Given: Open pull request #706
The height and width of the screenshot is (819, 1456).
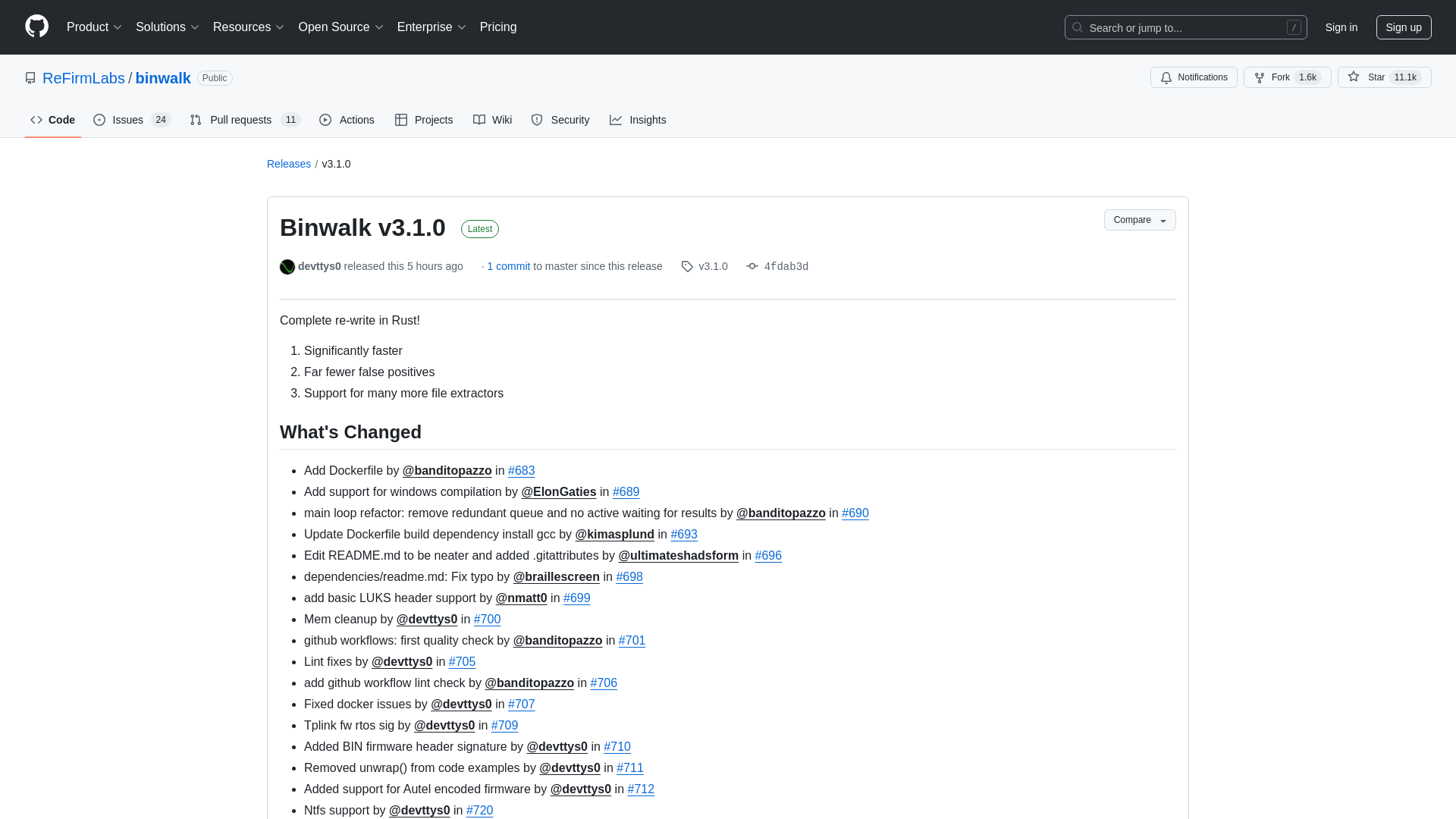Looking at the screenshot, I should (604, 683).
